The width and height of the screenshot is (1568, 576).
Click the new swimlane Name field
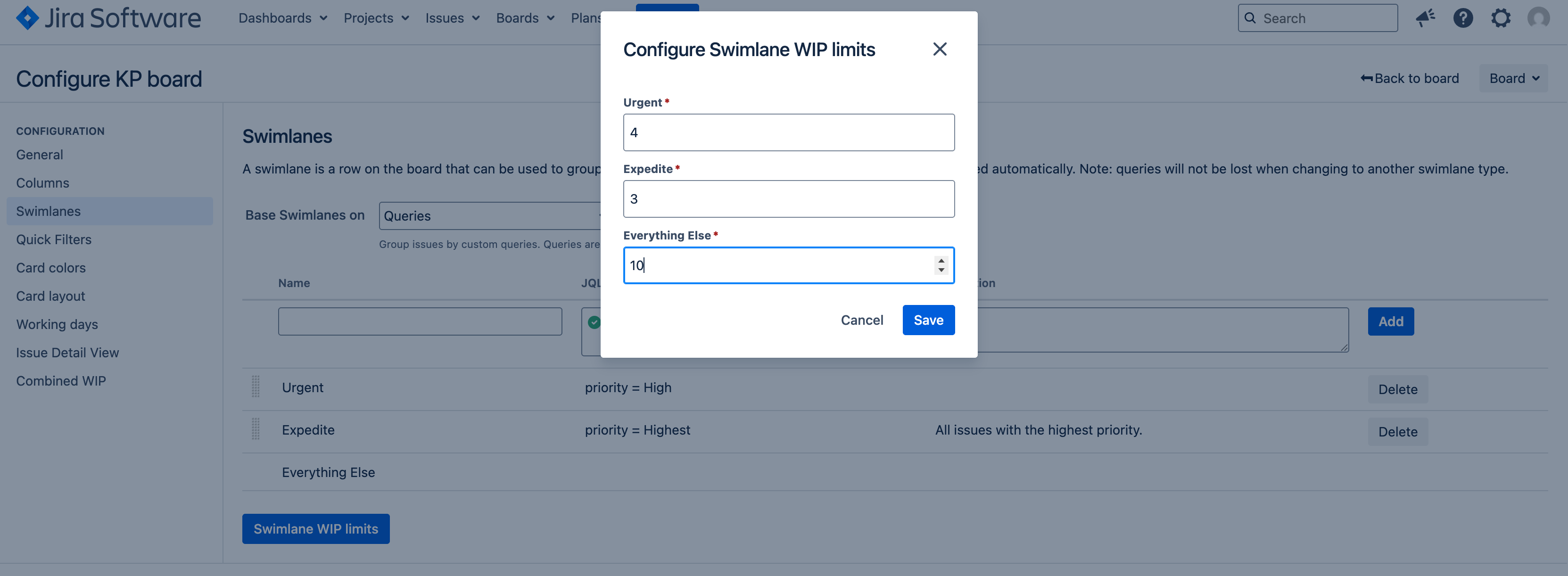[x=420, y=321]
